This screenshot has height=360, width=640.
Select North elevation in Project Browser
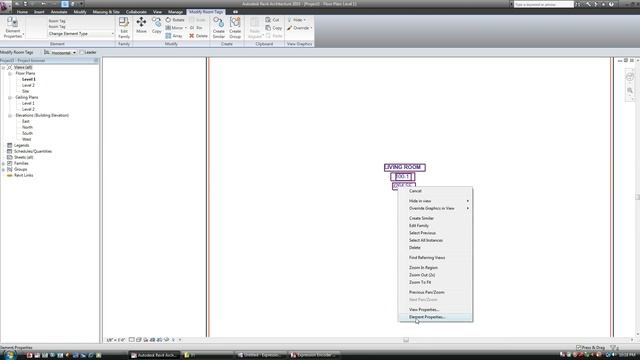click(x=27, y=127)
